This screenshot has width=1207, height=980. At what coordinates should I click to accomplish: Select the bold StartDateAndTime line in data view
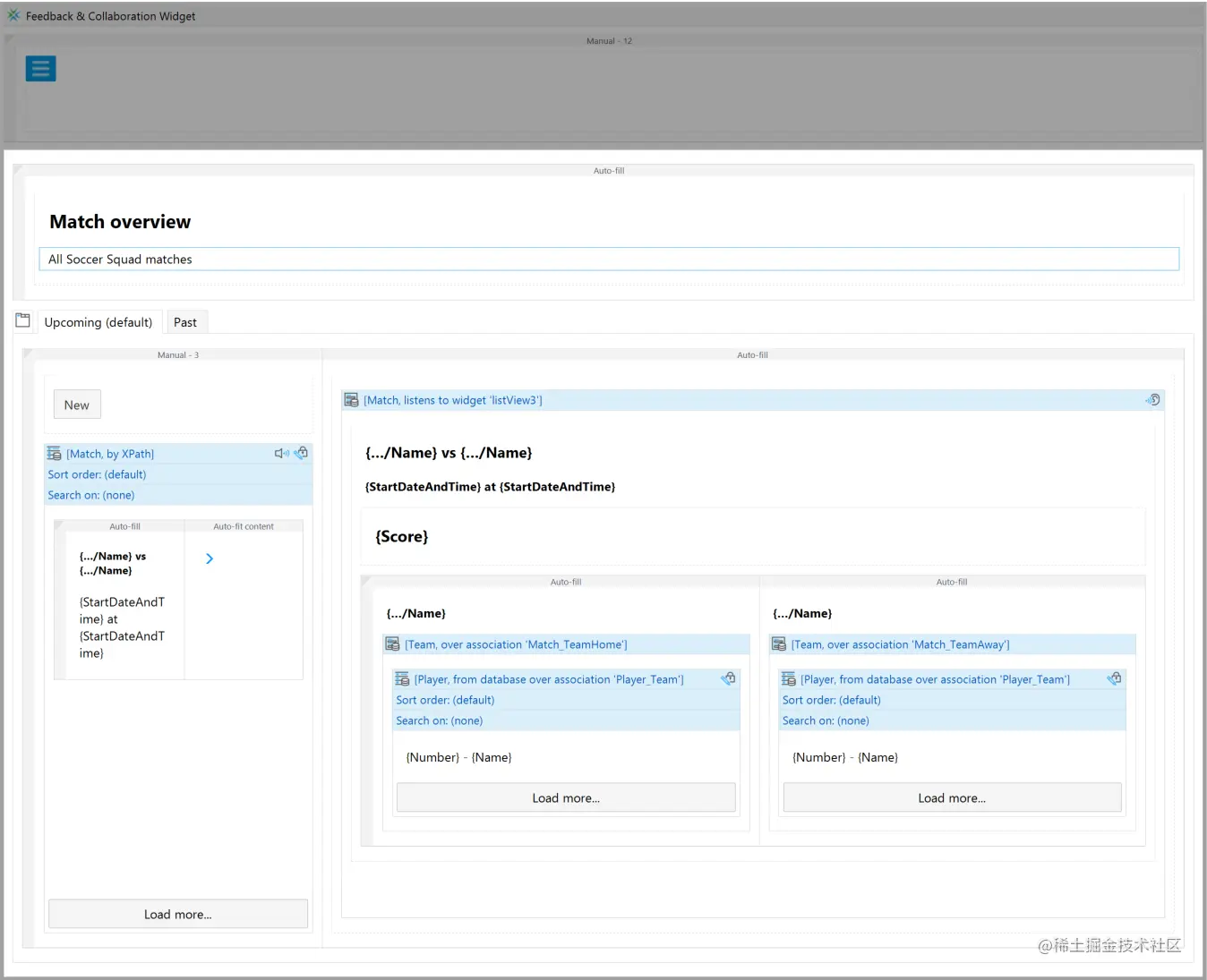pyautogui.click(x=490, y=487)
